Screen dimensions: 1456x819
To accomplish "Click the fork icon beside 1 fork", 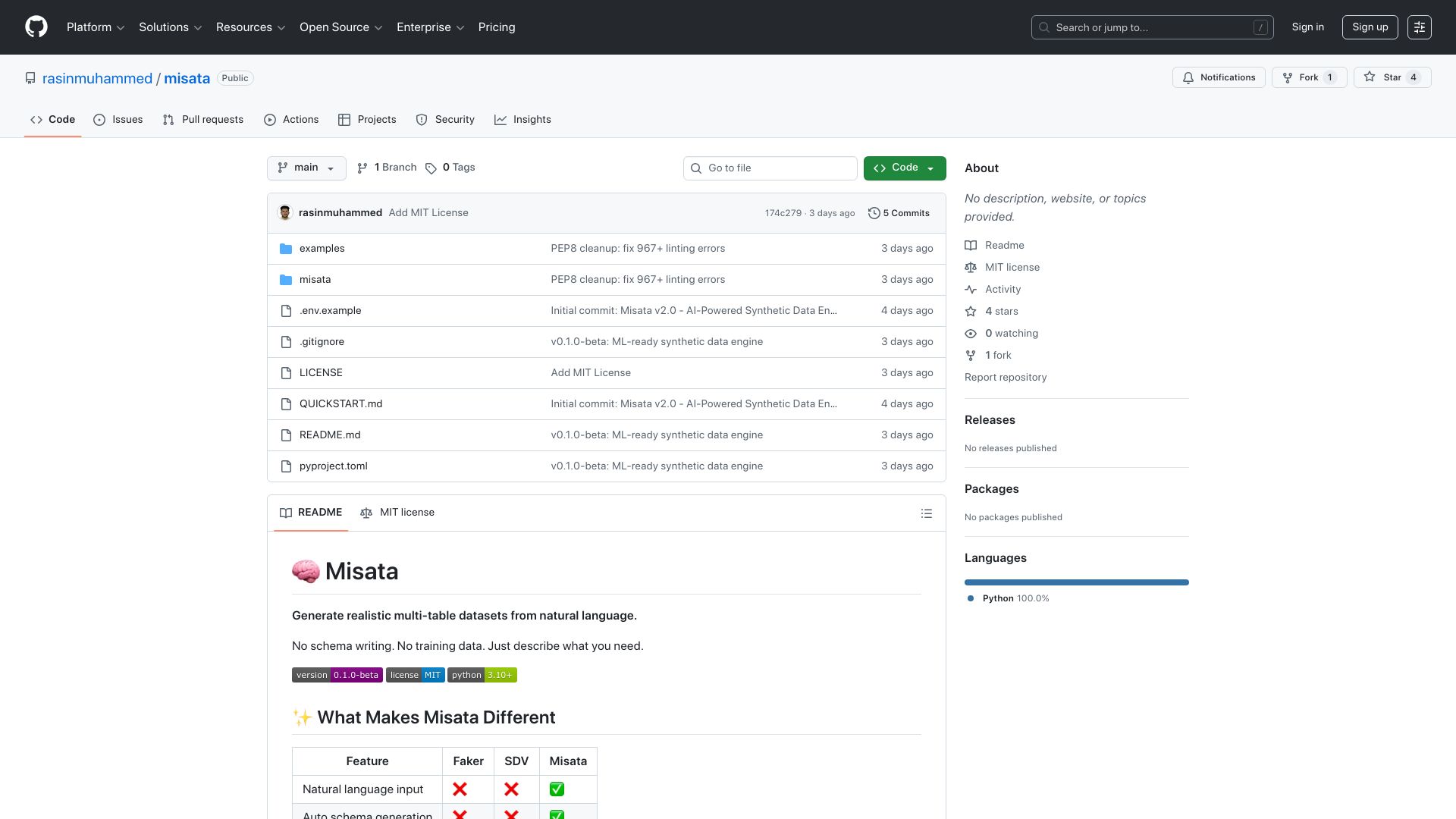I will (x=971, y=356).
